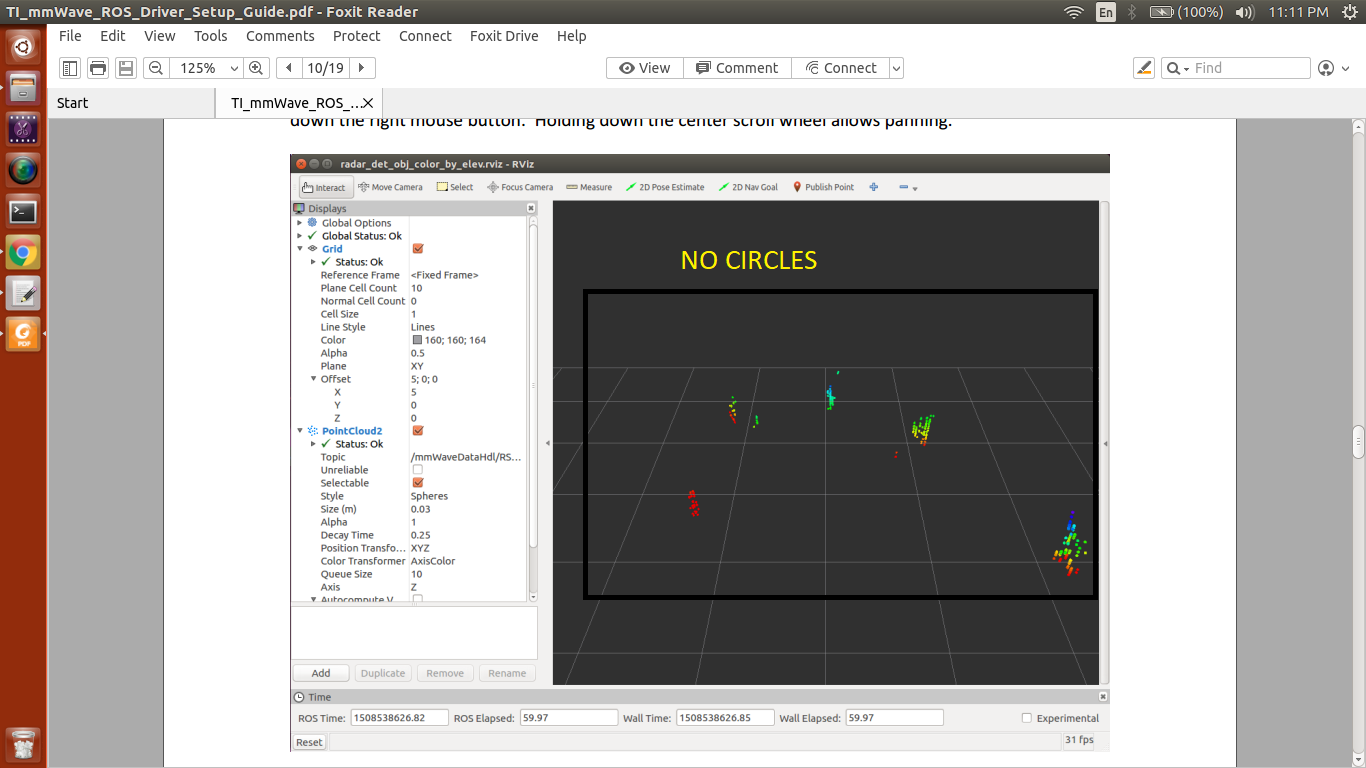Open the Ubuntu Dash launcher
The width and height of the screenshot is (1366, 768).
[x=23, y=46]
